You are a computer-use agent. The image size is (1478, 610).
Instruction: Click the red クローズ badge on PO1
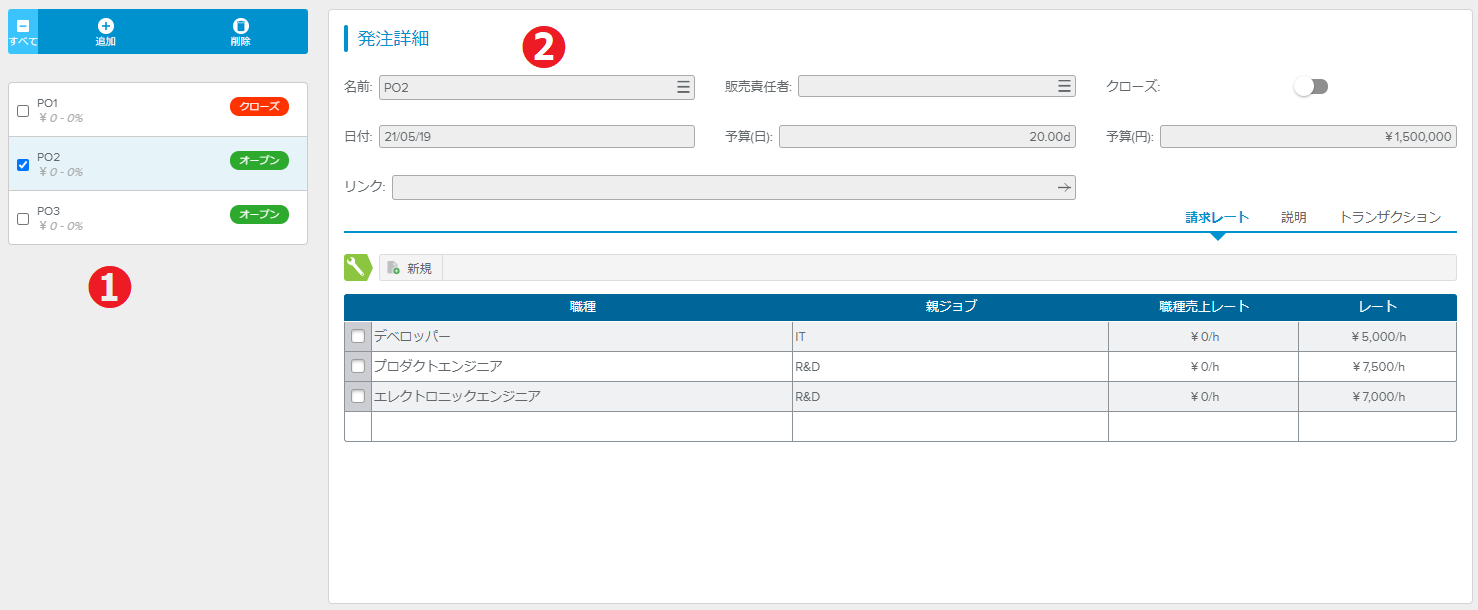coord(259,106)
